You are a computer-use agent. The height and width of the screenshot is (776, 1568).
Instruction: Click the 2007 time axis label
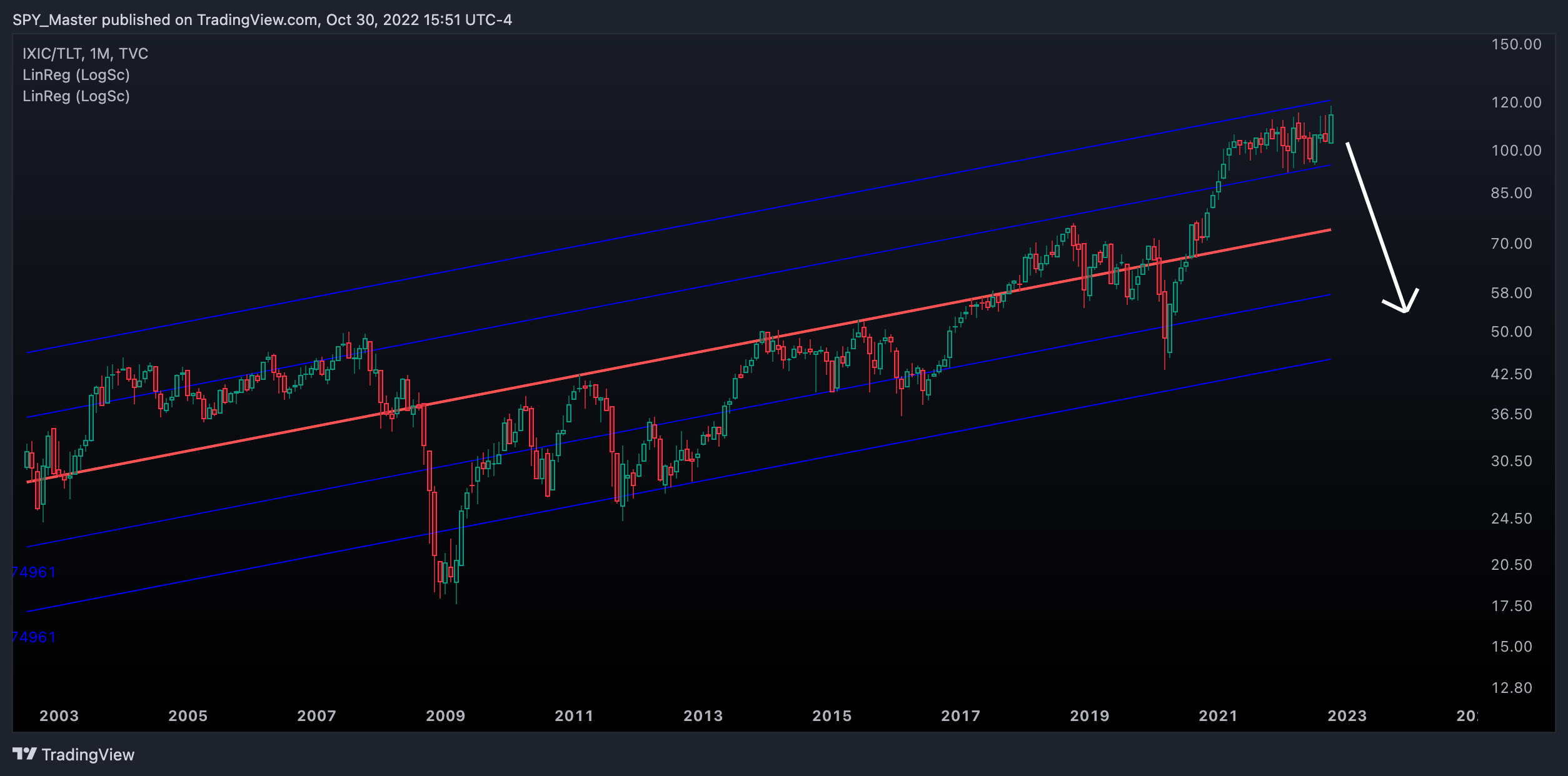(317, 716)
